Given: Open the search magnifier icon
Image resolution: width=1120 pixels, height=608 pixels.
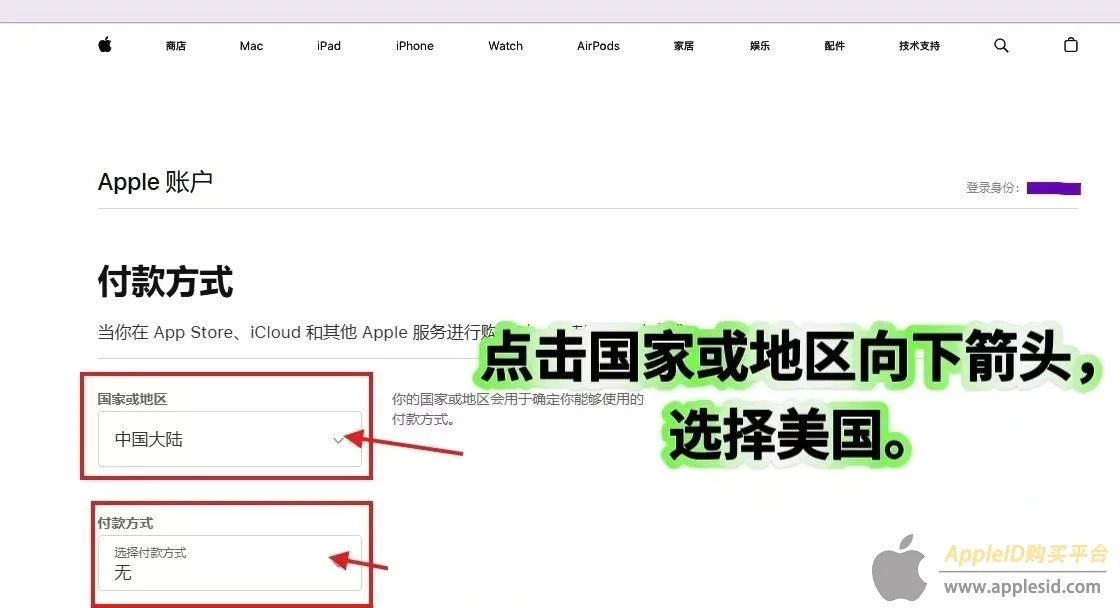Looking at the screenshot, I should tap(1001, 45).
